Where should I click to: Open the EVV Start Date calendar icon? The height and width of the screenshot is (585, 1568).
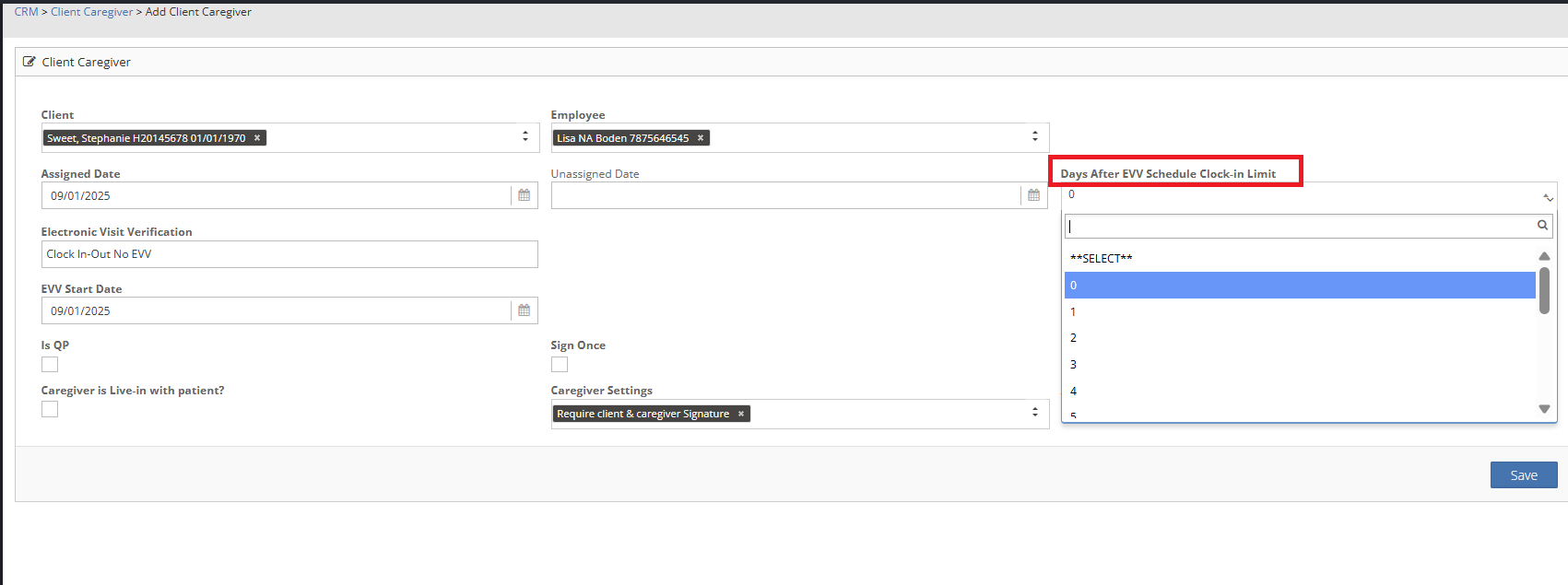coord(524,310)
